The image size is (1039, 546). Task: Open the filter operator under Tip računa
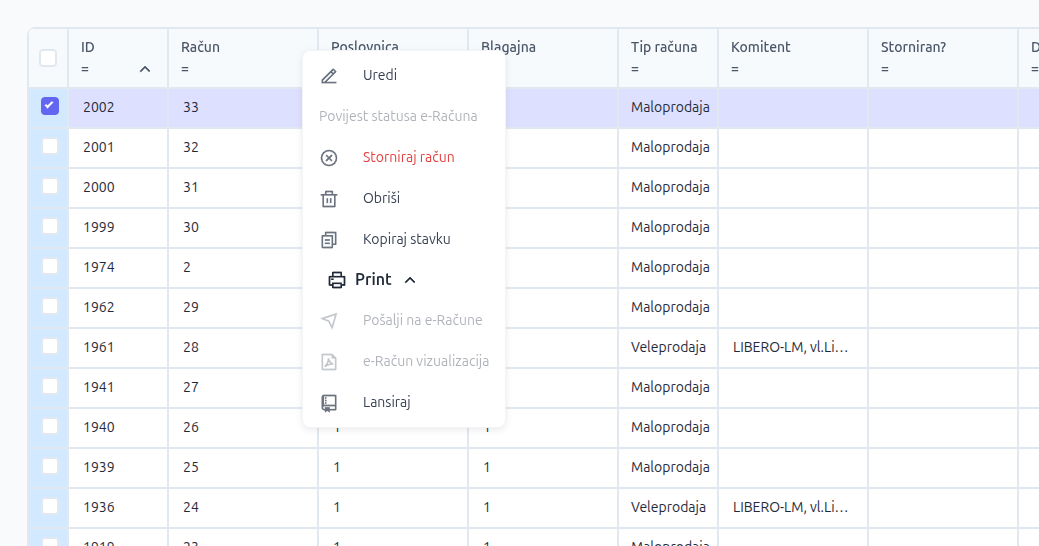[x=635, y=69]
